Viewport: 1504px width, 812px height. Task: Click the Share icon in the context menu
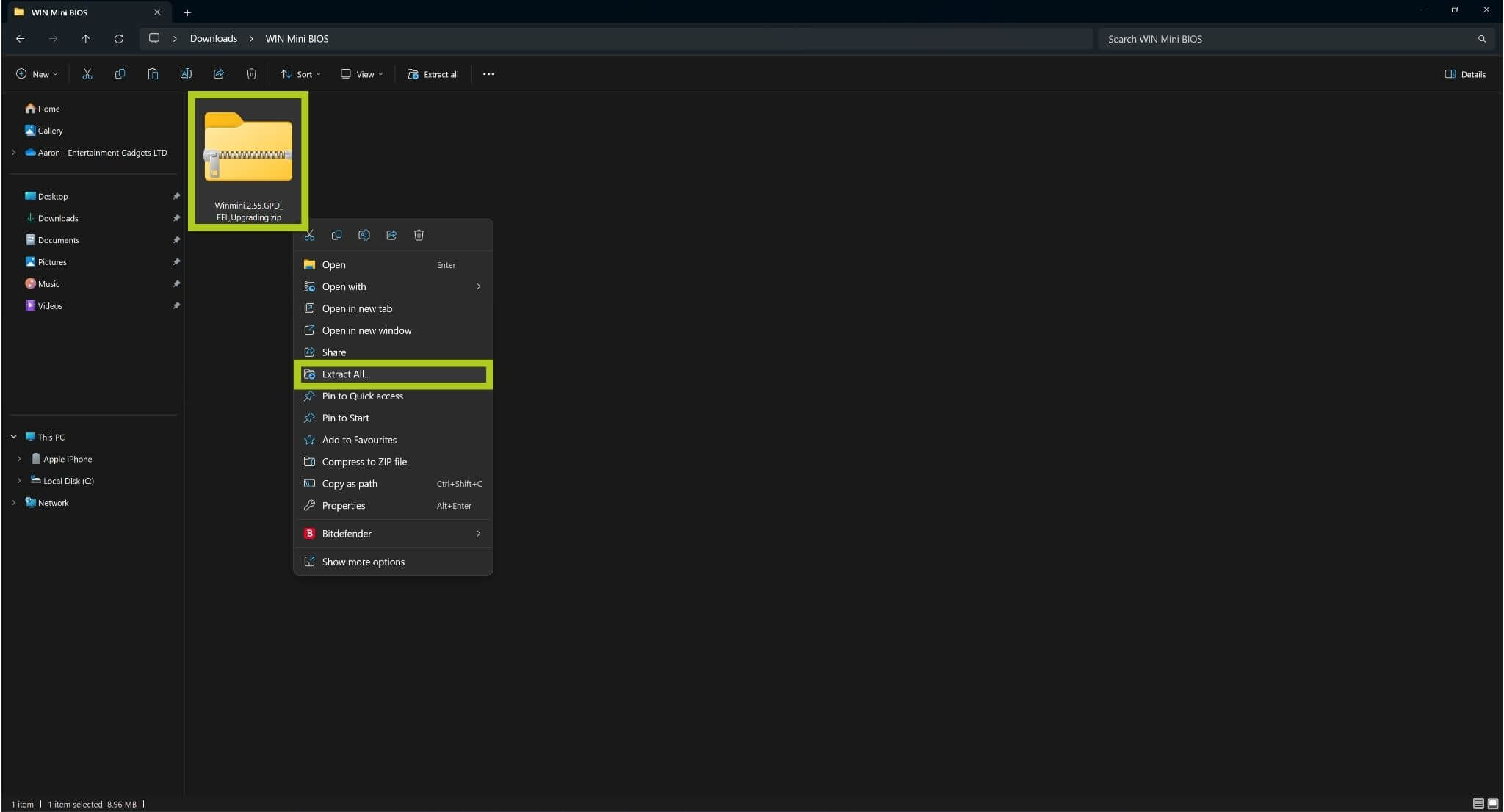pyautogui.click(x=391, y=235)
